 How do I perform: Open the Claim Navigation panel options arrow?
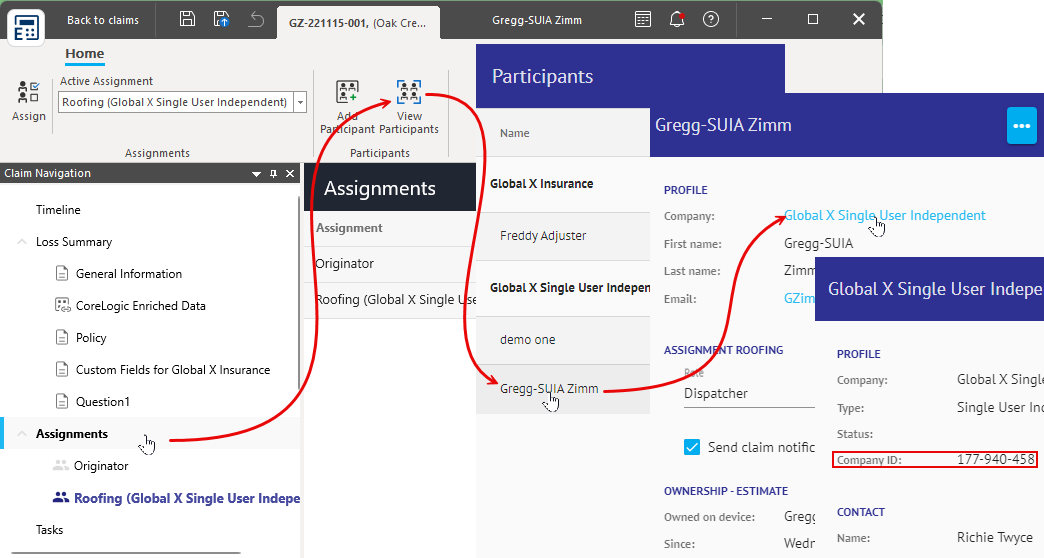click(256, 174)
